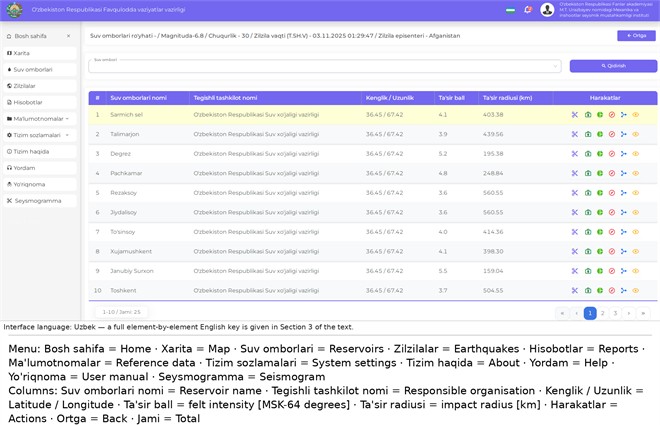660x425 pixels.
Task: Click the green filled circle icon in Sarmich sel row
Action: [x=600, y=114]
